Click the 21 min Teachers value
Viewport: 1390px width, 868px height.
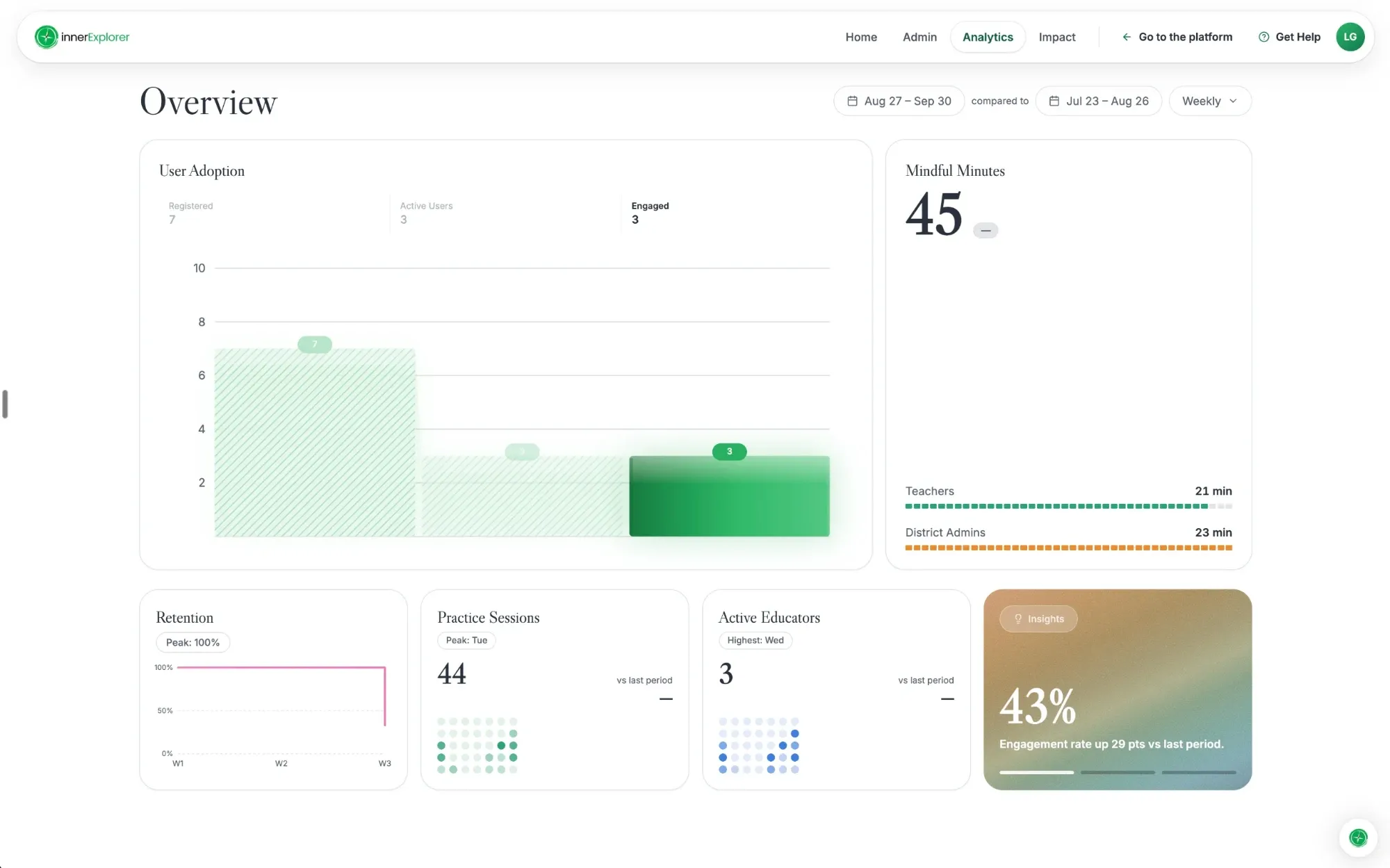point(1213,491)
